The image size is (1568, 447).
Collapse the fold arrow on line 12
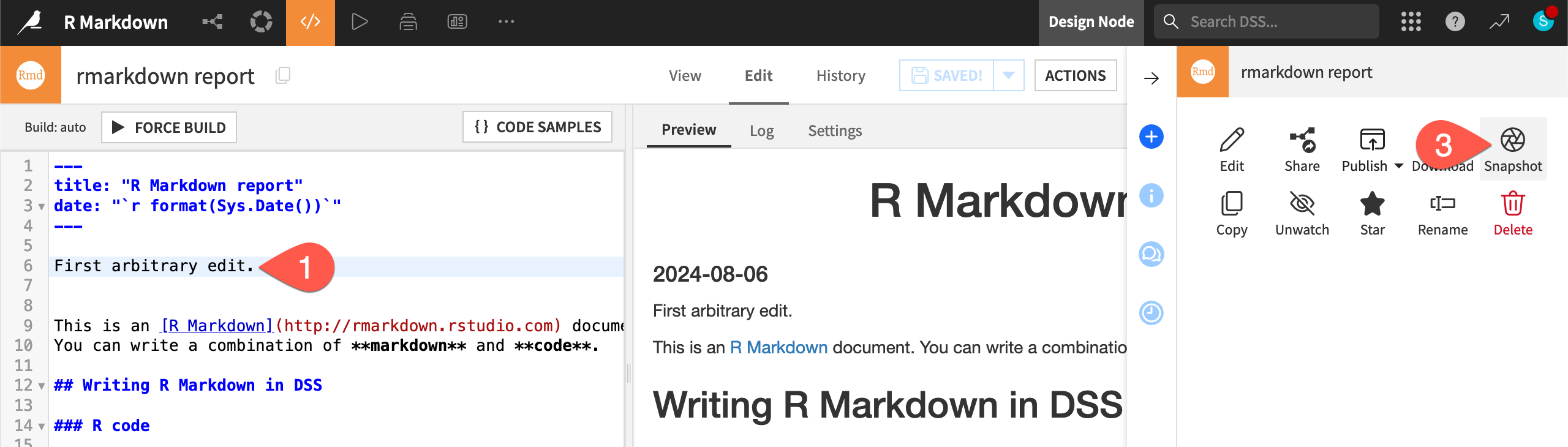click(42, 386)
